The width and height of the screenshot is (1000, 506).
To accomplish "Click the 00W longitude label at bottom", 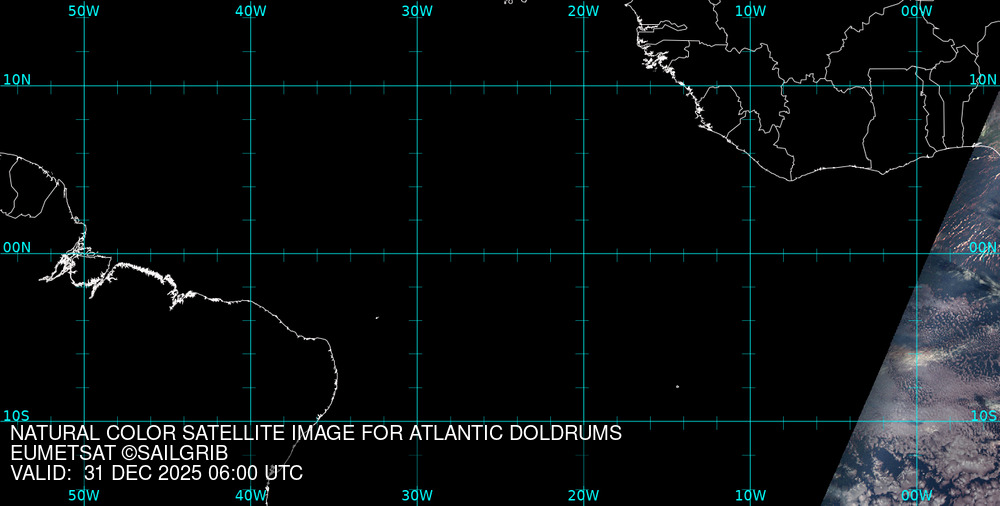I will pos(916,495).
